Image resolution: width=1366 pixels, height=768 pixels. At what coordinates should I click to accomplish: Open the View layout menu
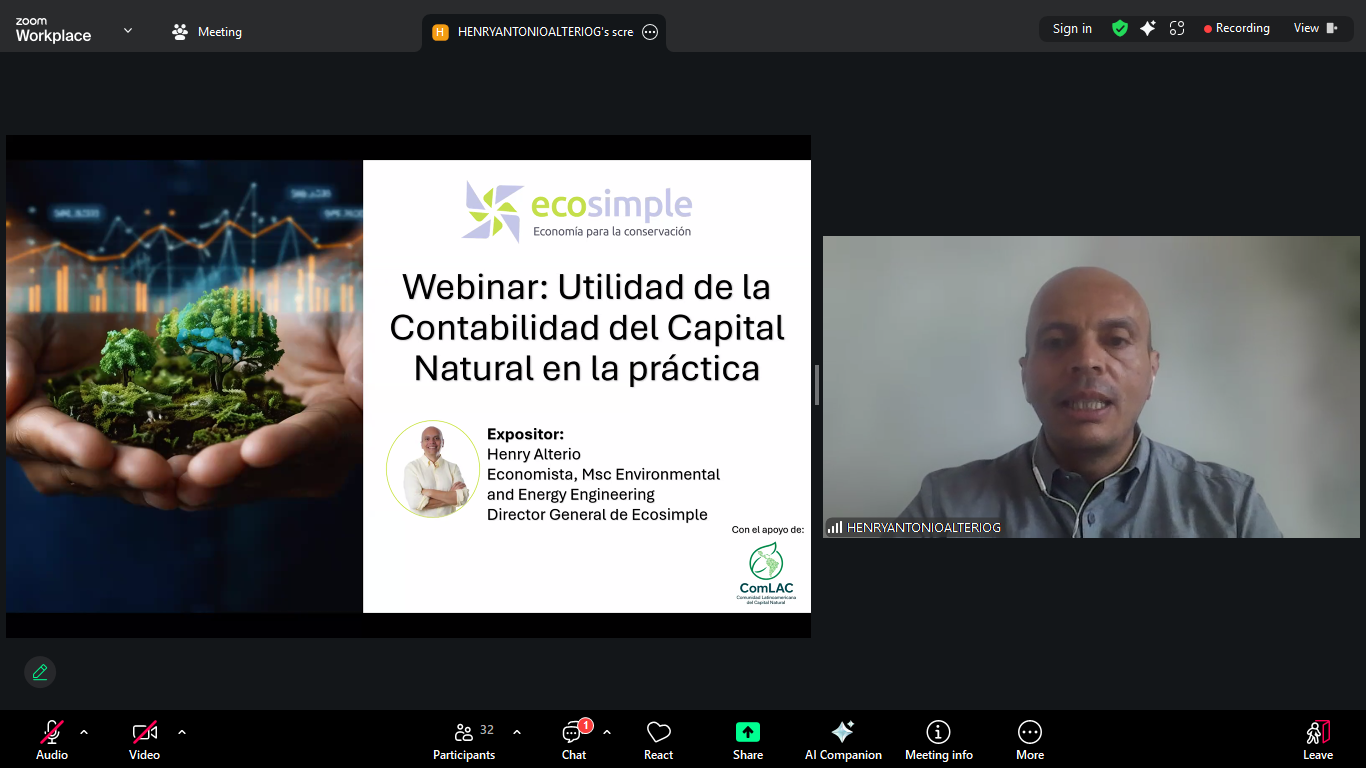pyautogui.click(x=1315, y=28)
